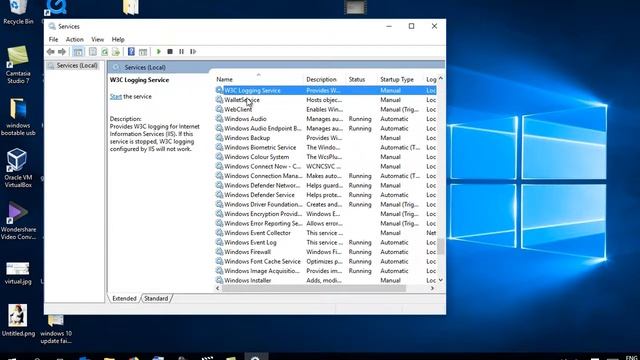Open the virtual.jpg desktop file
The image size is (640, 360).
coord(18,273)
